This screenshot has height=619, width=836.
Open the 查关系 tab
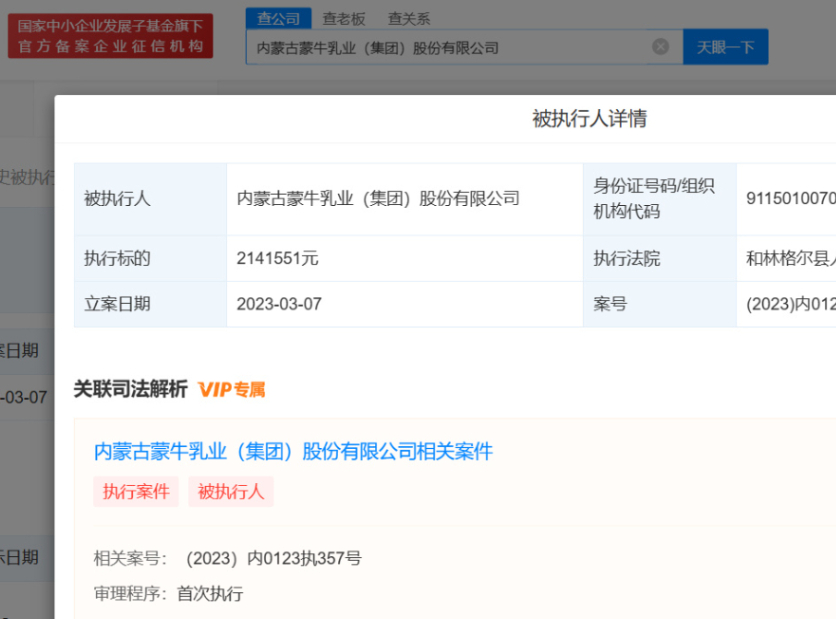pos(409,18)
